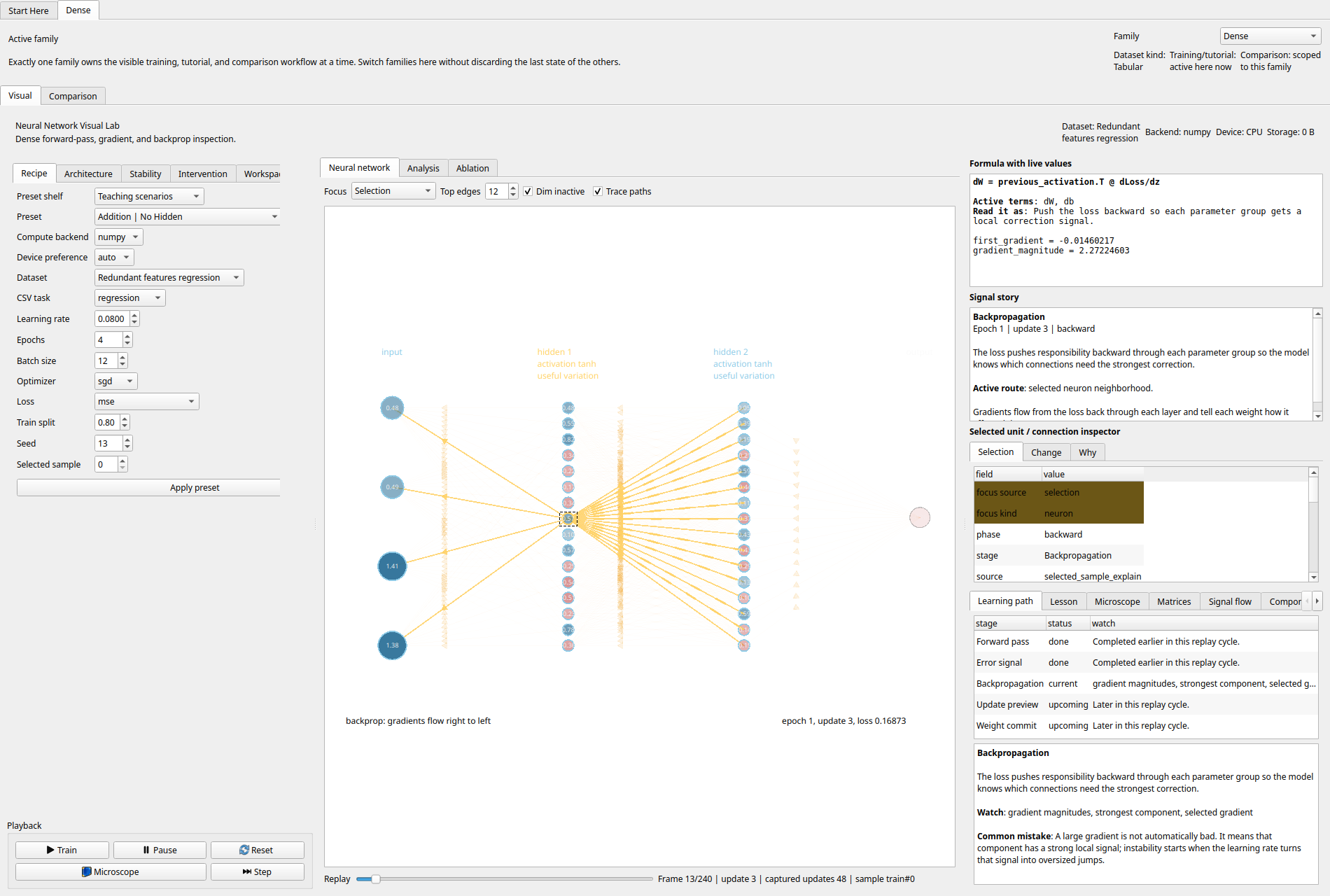Screen dimensions: 1330x896
Task: Select the Dense family tab
Action: pos(78,10)
